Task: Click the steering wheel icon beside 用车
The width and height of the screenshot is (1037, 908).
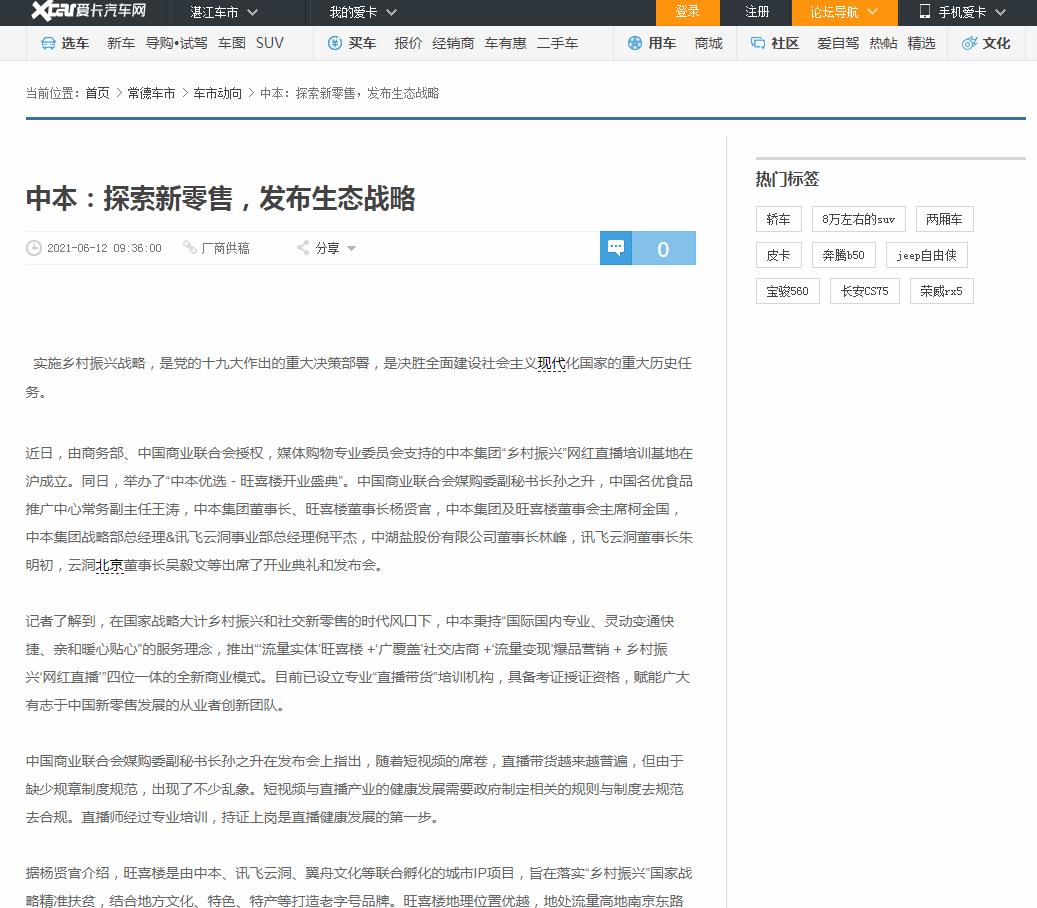Action: [x=635, y=44]
